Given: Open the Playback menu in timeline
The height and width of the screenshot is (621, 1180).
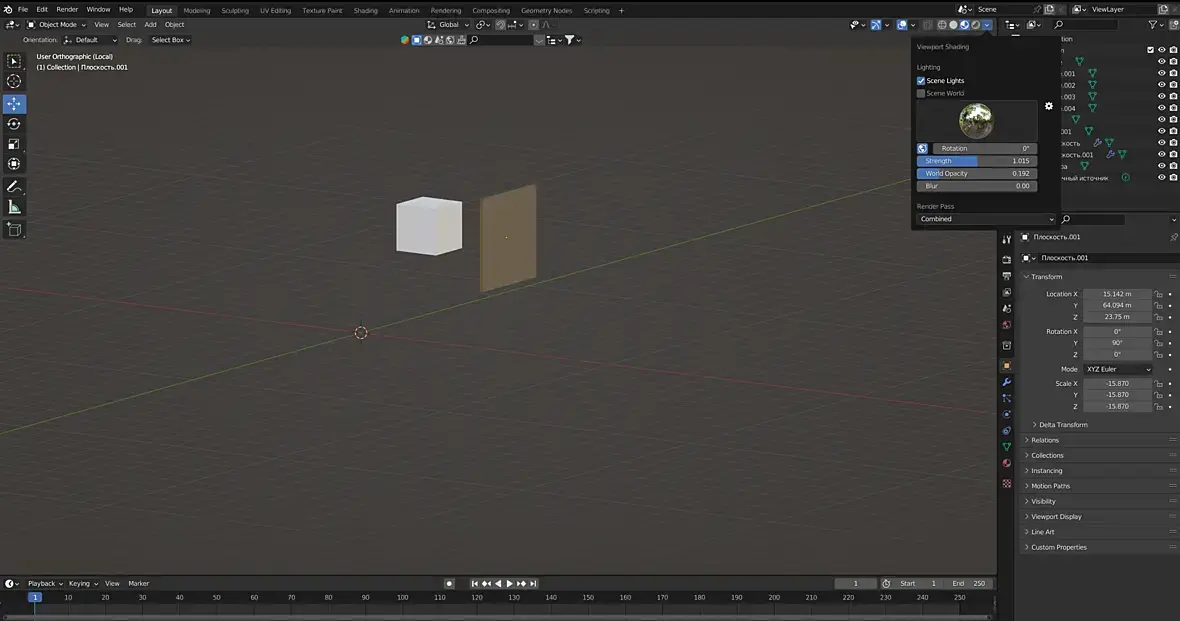Looking at the screenshot, I should point(44,583).
